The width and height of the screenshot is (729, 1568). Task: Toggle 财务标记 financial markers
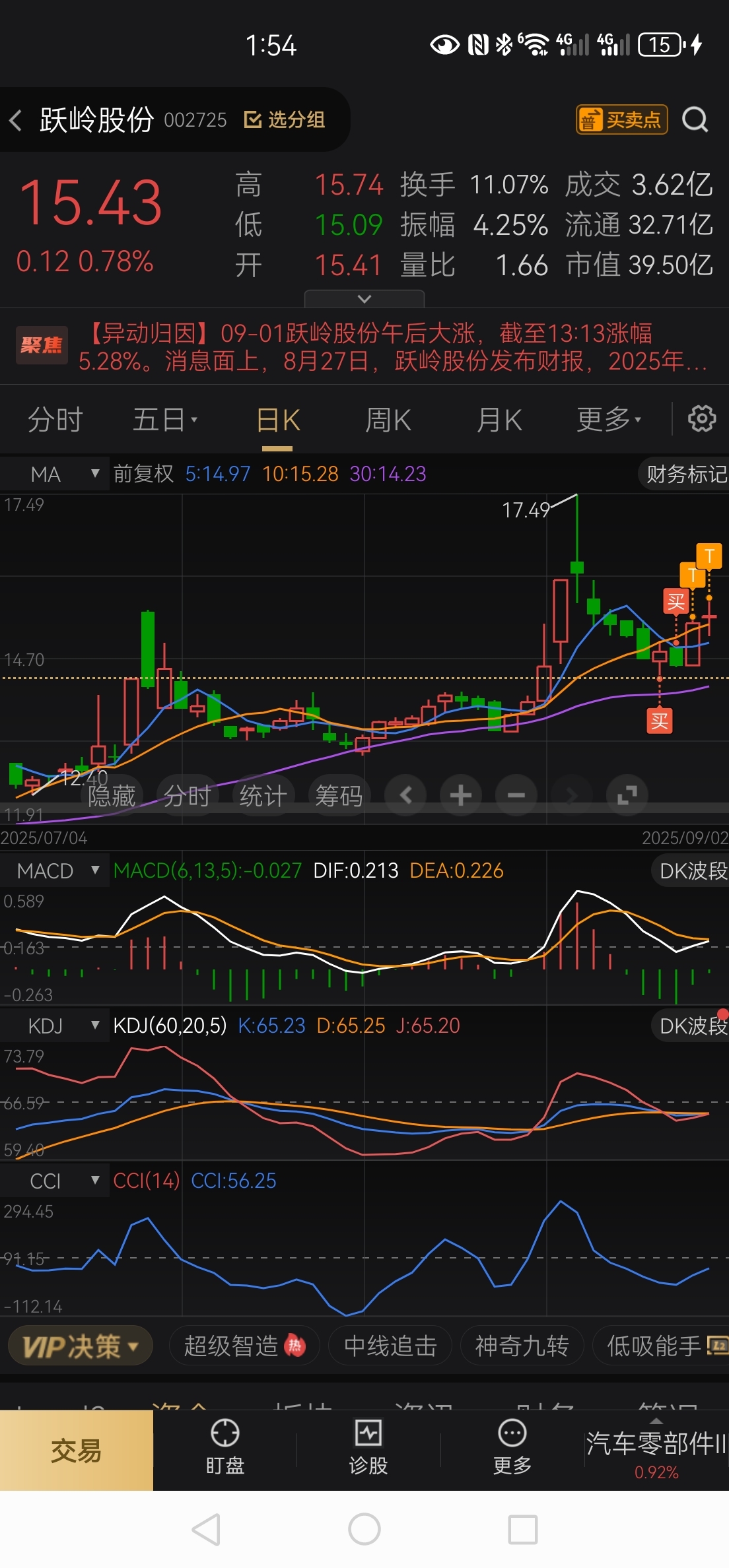[684, 474]
